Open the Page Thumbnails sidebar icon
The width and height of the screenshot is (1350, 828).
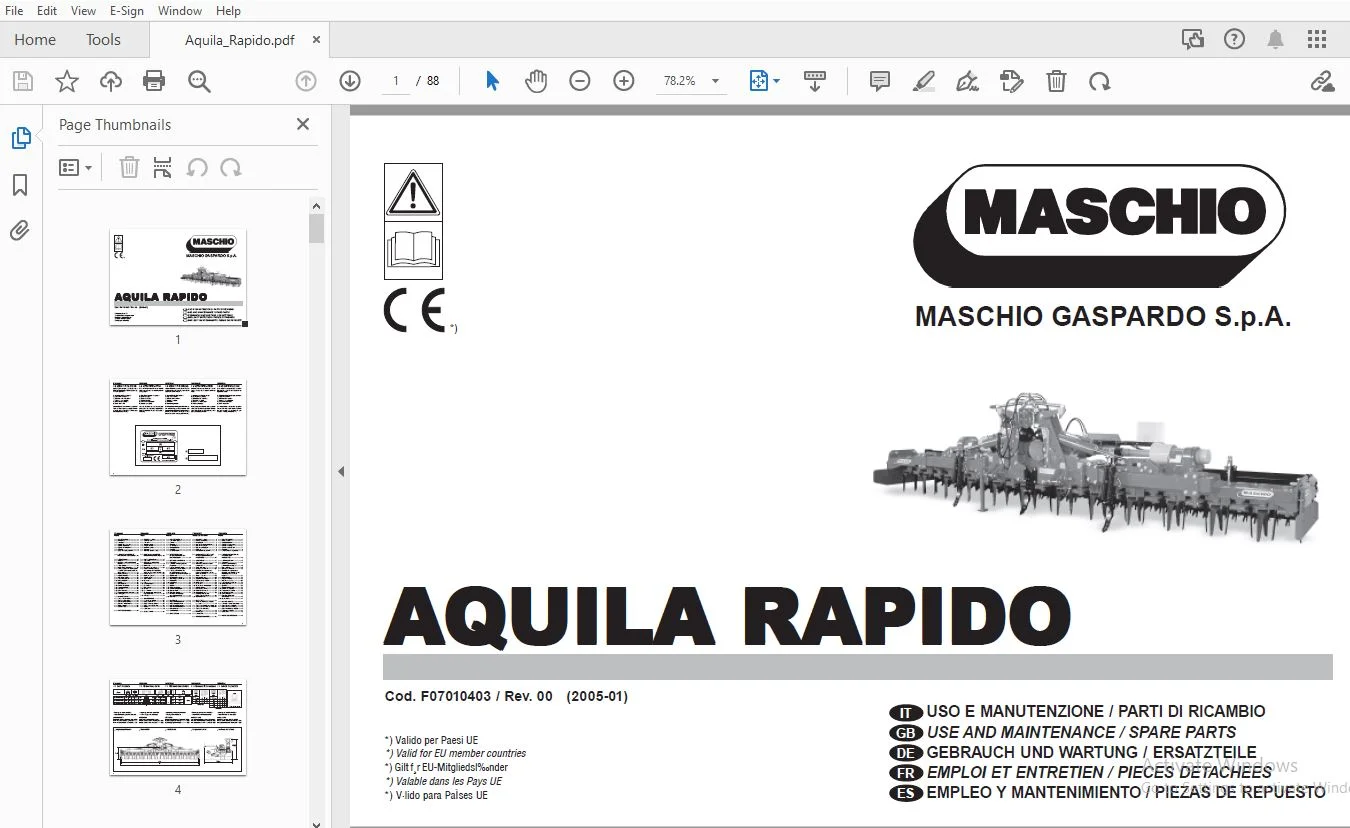(x=20, y=138)
